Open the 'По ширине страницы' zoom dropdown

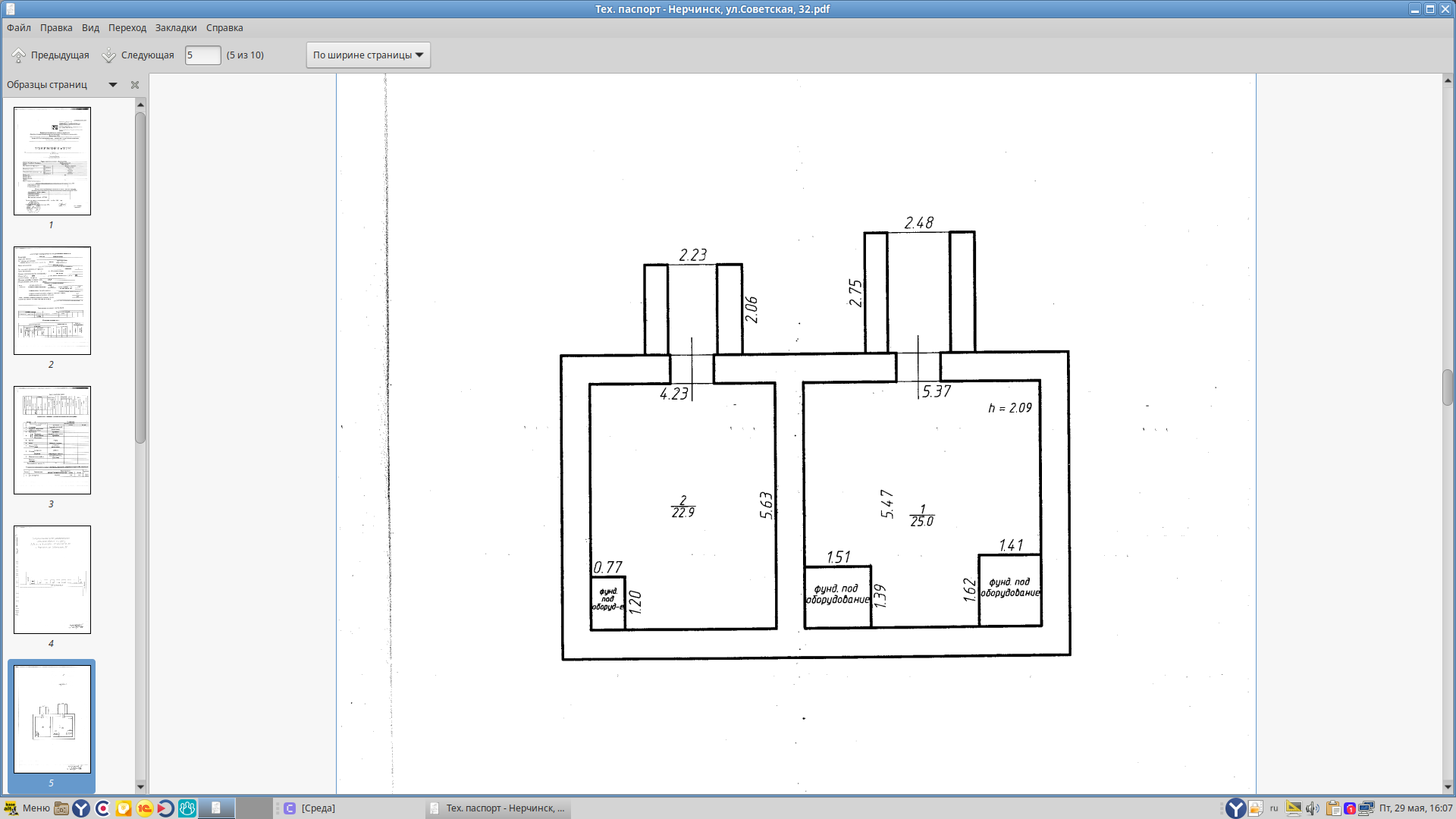(368, 55)
